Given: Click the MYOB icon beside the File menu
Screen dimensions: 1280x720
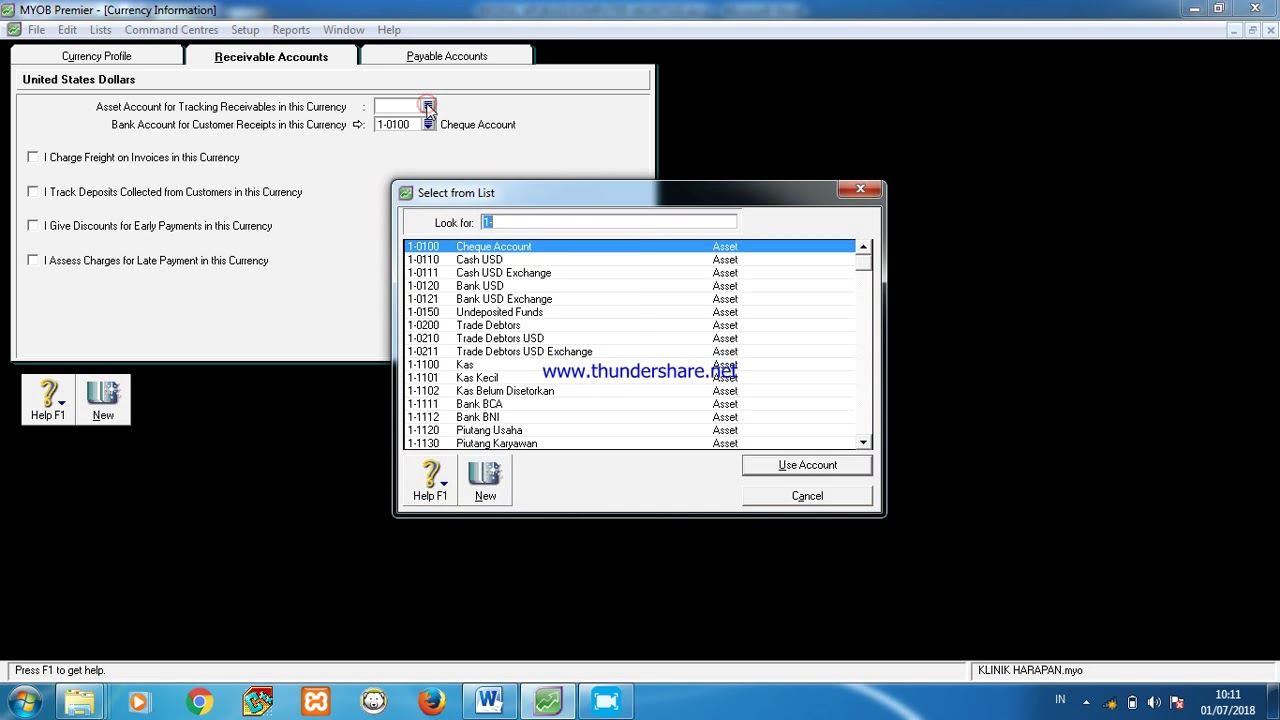Looking at the screenshot, I should tap(14, 30).
